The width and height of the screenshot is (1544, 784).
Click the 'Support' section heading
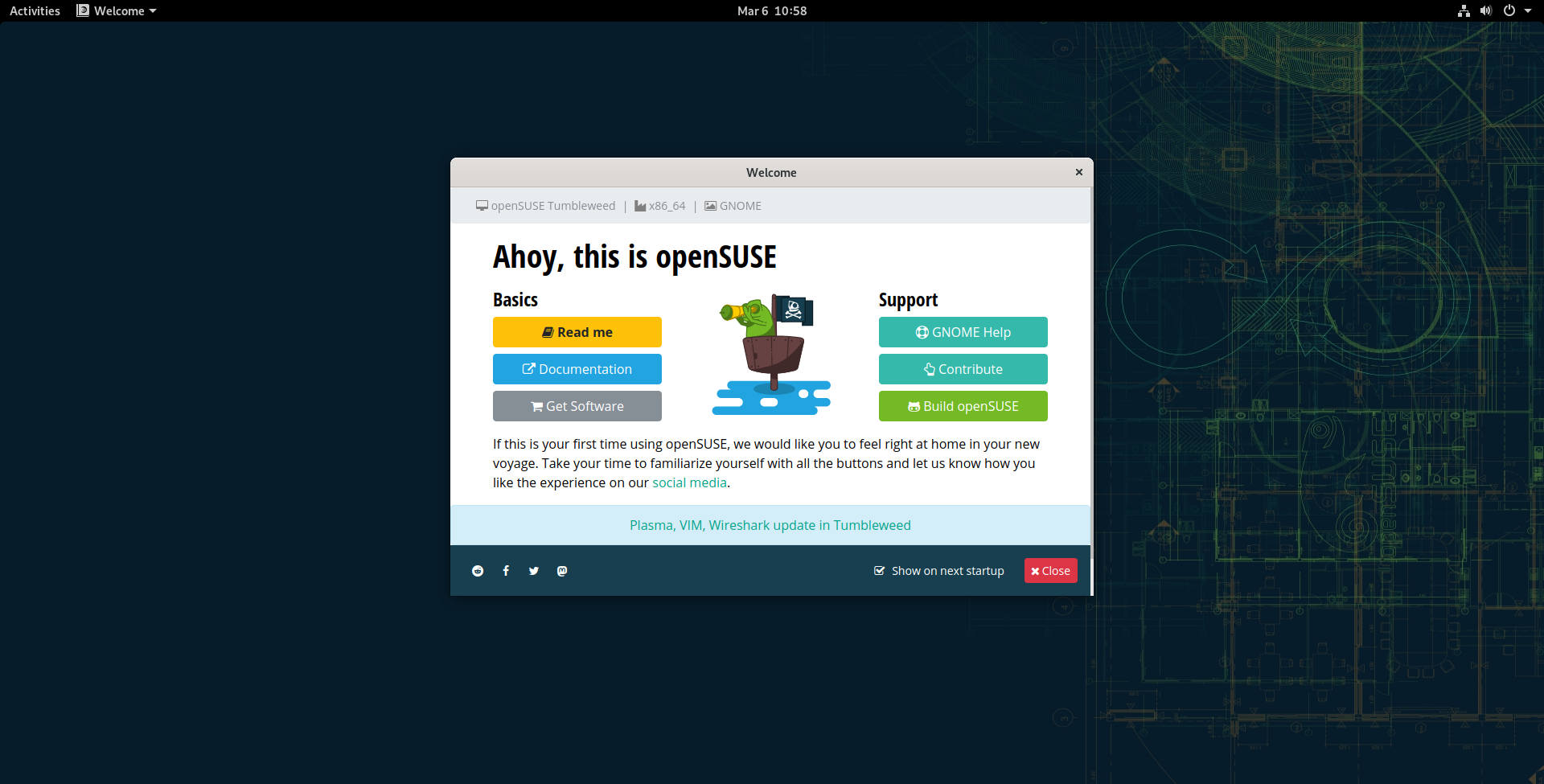[908, 300]
